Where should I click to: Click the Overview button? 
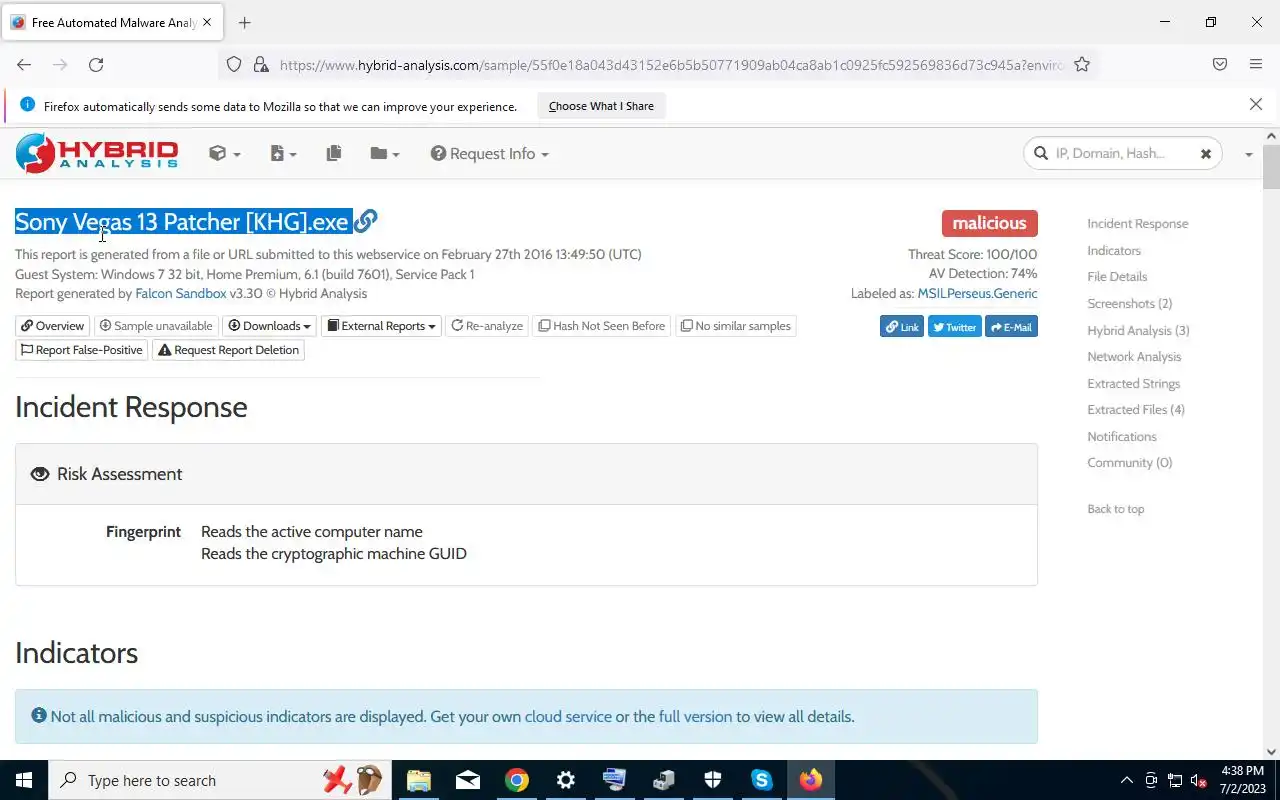(52, 326)
